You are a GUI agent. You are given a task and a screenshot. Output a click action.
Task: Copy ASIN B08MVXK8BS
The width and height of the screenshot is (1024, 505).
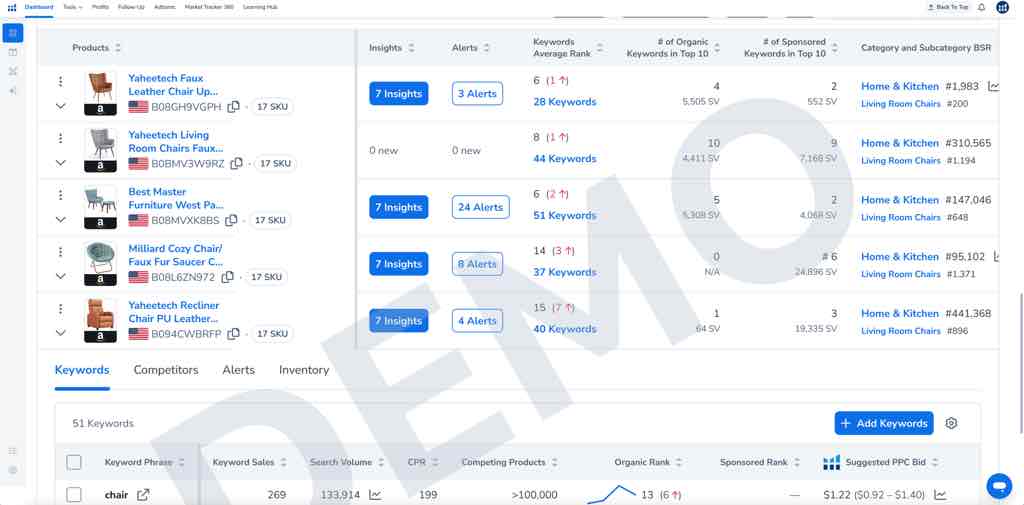(231, 220)
